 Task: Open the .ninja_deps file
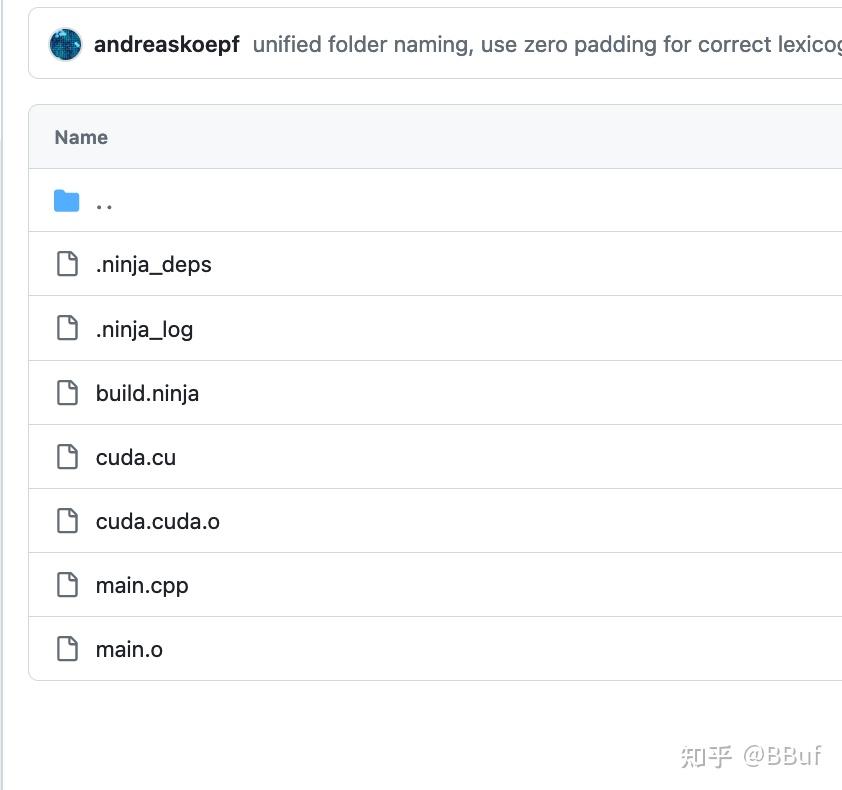coord(154,264)
